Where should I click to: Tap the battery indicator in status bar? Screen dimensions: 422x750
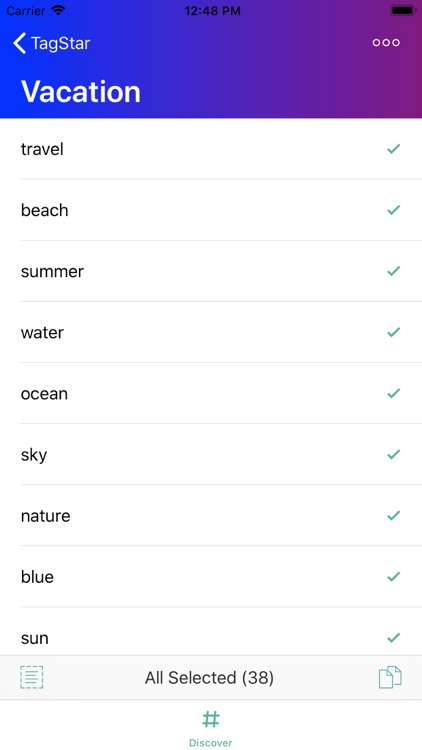coord(403,11)
